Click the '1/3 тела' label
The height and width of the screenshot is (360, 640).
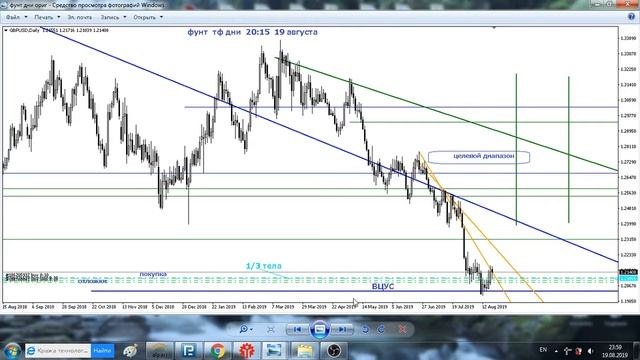pos(264,266)
